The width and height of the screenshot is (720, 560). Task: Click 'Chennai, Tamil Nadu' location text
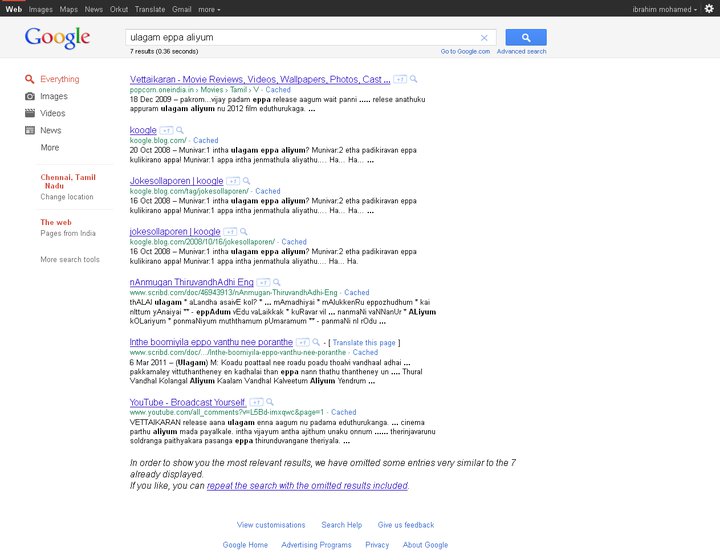pyautogui.click(x=68, y=181)
